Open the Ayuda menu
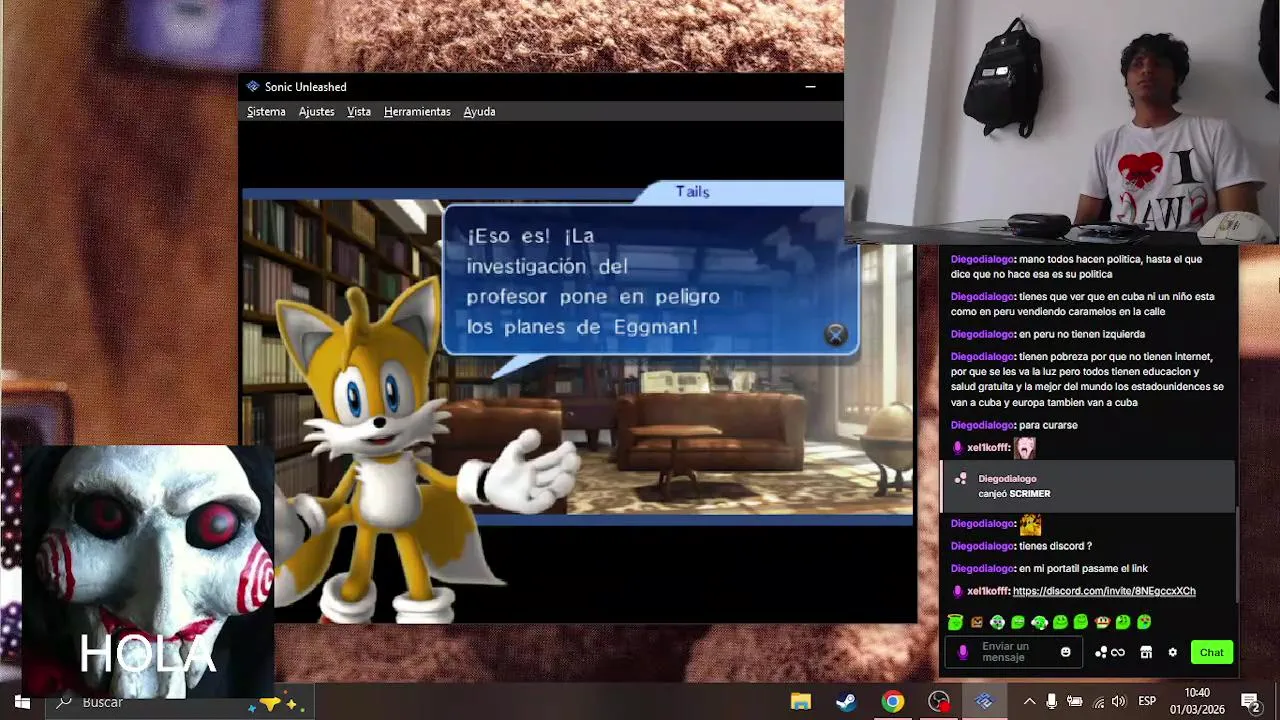Viewport: 1280px width, 720px height. click(x=479, y=112)
